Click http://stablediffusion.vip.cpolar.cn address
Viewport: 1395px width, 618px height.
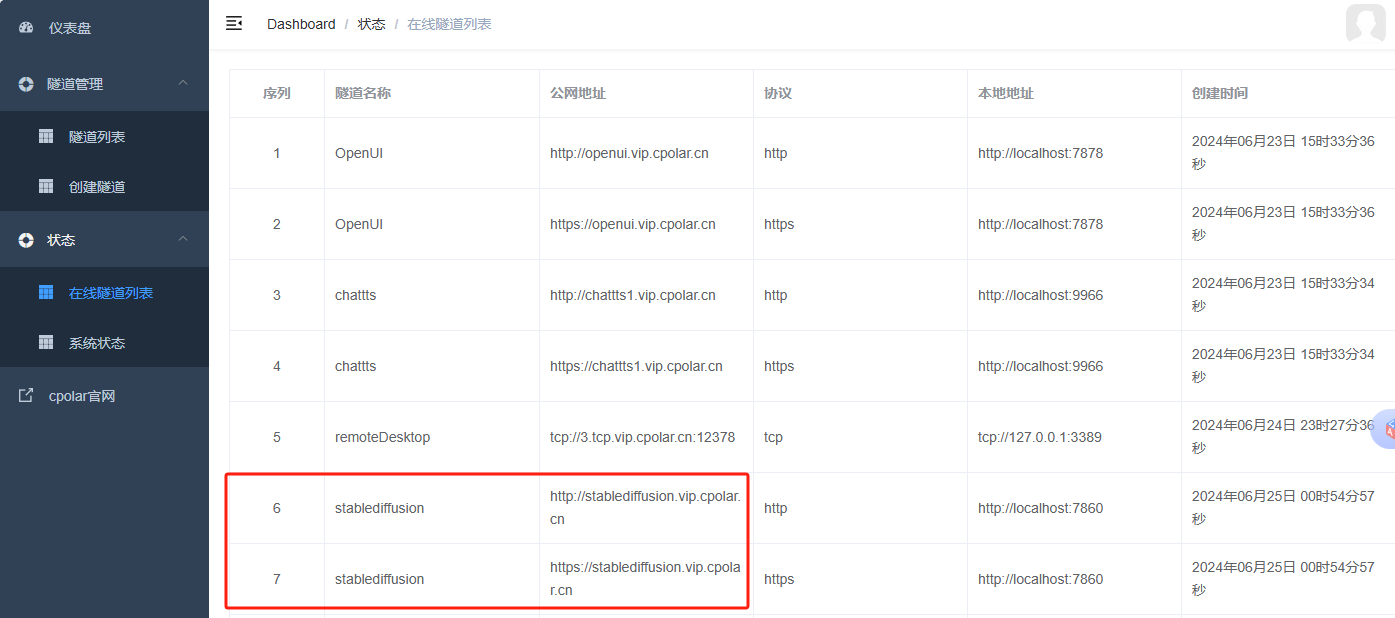click(x=646, y=508)
